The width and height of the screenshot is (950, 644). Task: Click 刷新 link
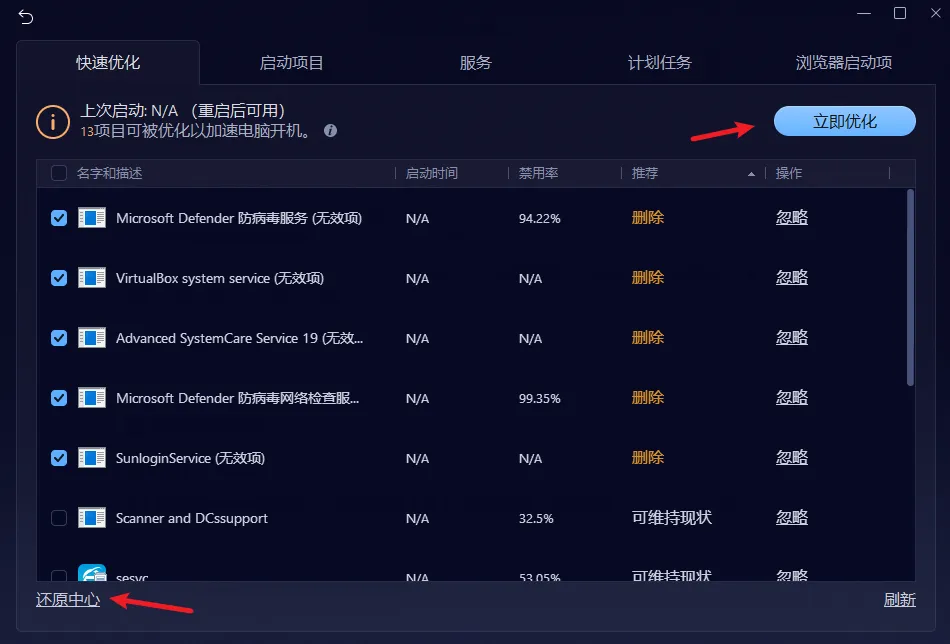900,600
